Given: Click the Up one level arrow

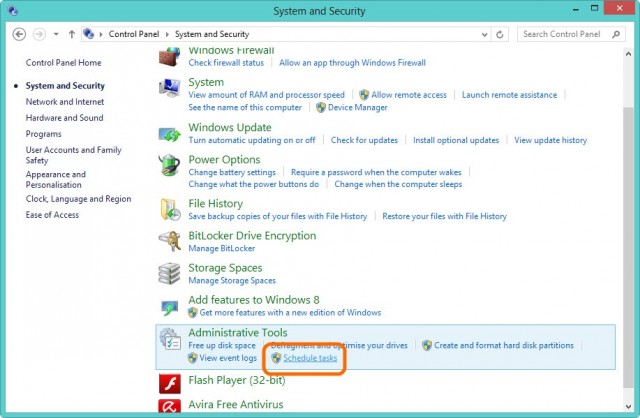Looking at the screenshot, I should pos(72,34).
